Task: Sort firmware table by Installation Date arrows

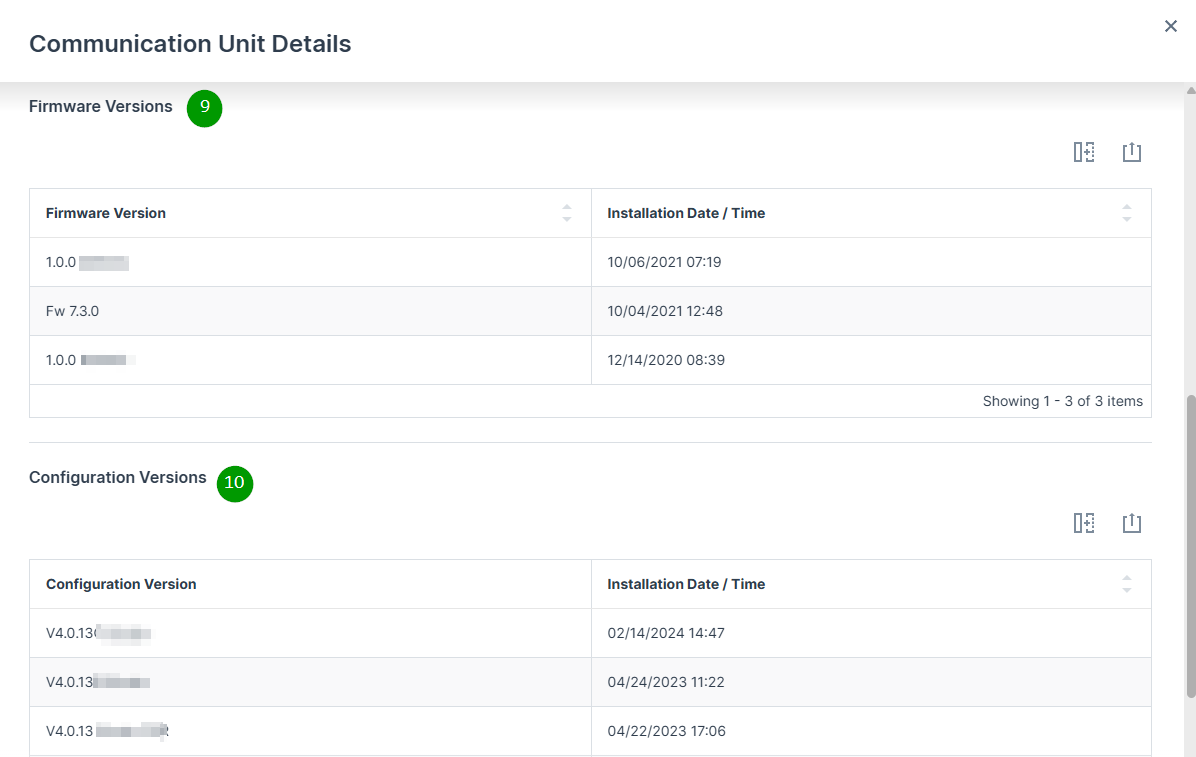Action: pyautogui.click(x=1127, y=213)
